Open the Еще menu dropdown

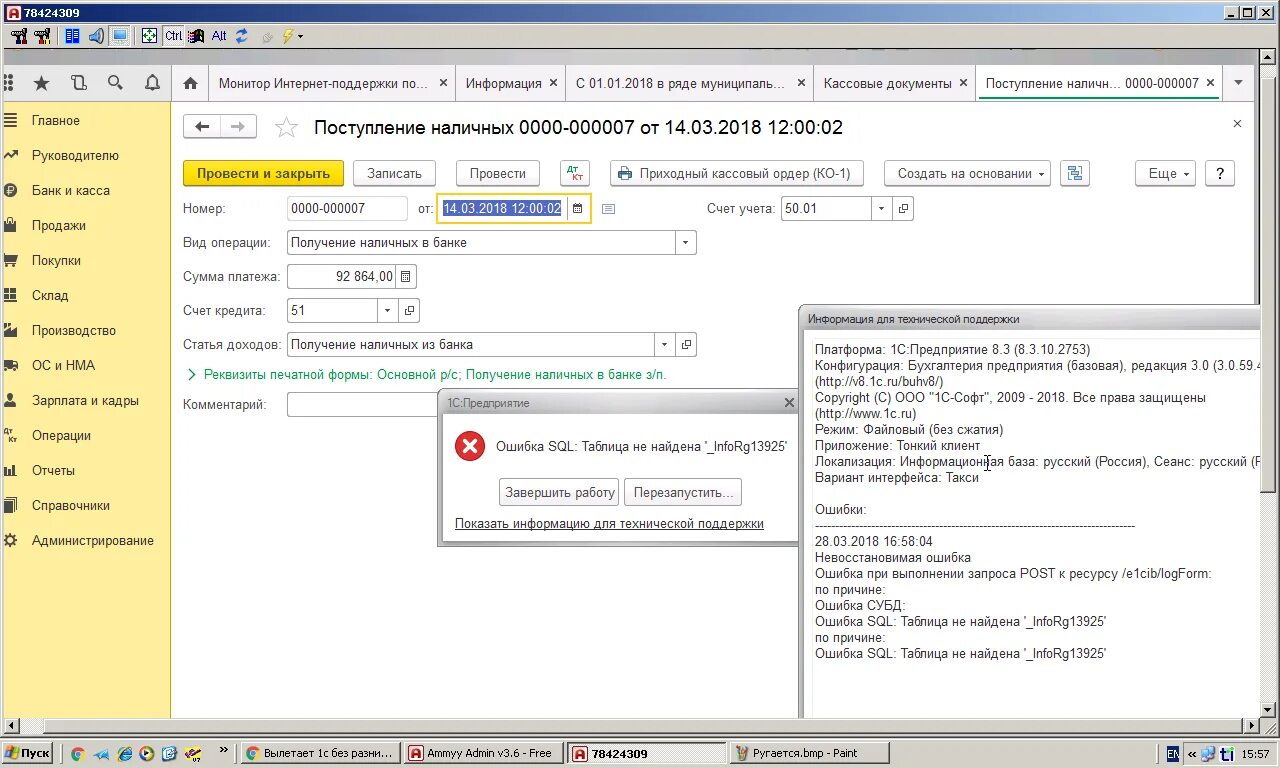[1165, 173]
